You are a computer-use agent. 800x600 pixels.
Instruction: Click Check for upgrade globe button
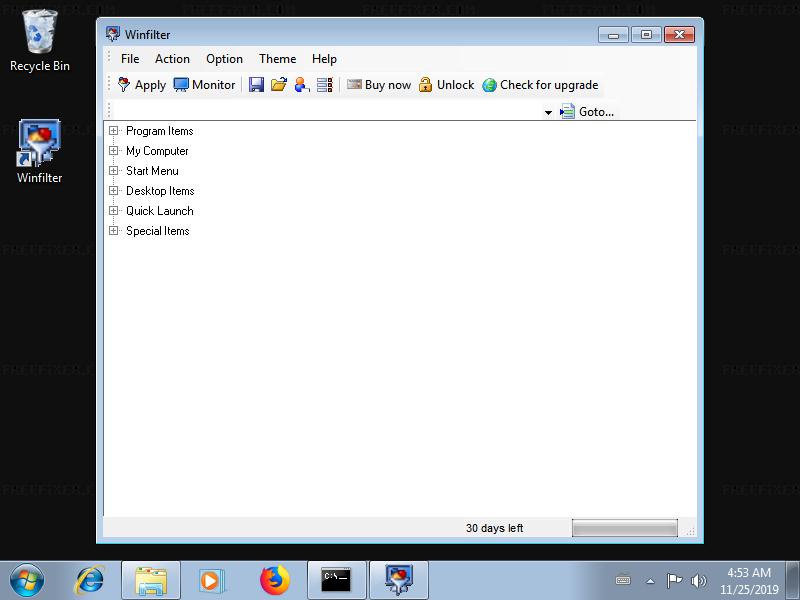pyautogui.click(x=540, y=85)
